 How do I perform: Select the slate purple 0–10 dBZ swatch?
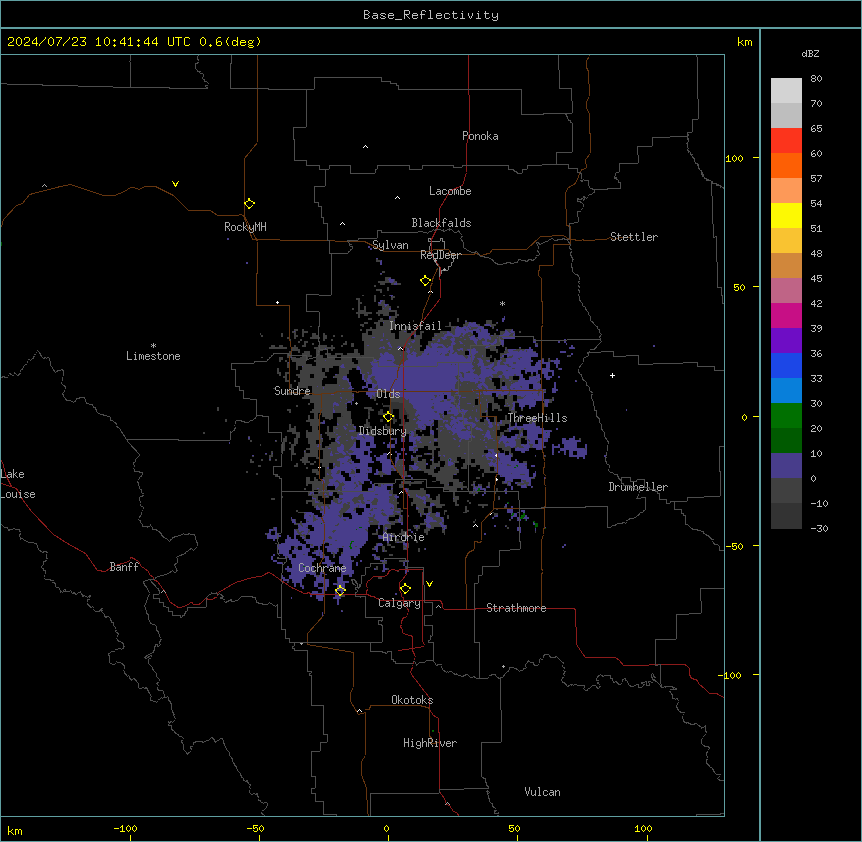786,466
